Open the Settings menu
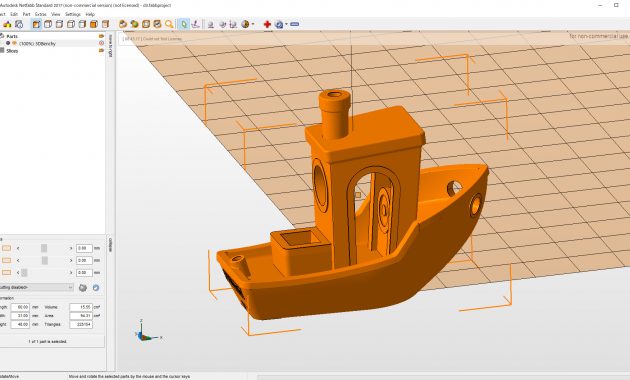The width and height of the screenshot is (630, 380). (73, 14)
